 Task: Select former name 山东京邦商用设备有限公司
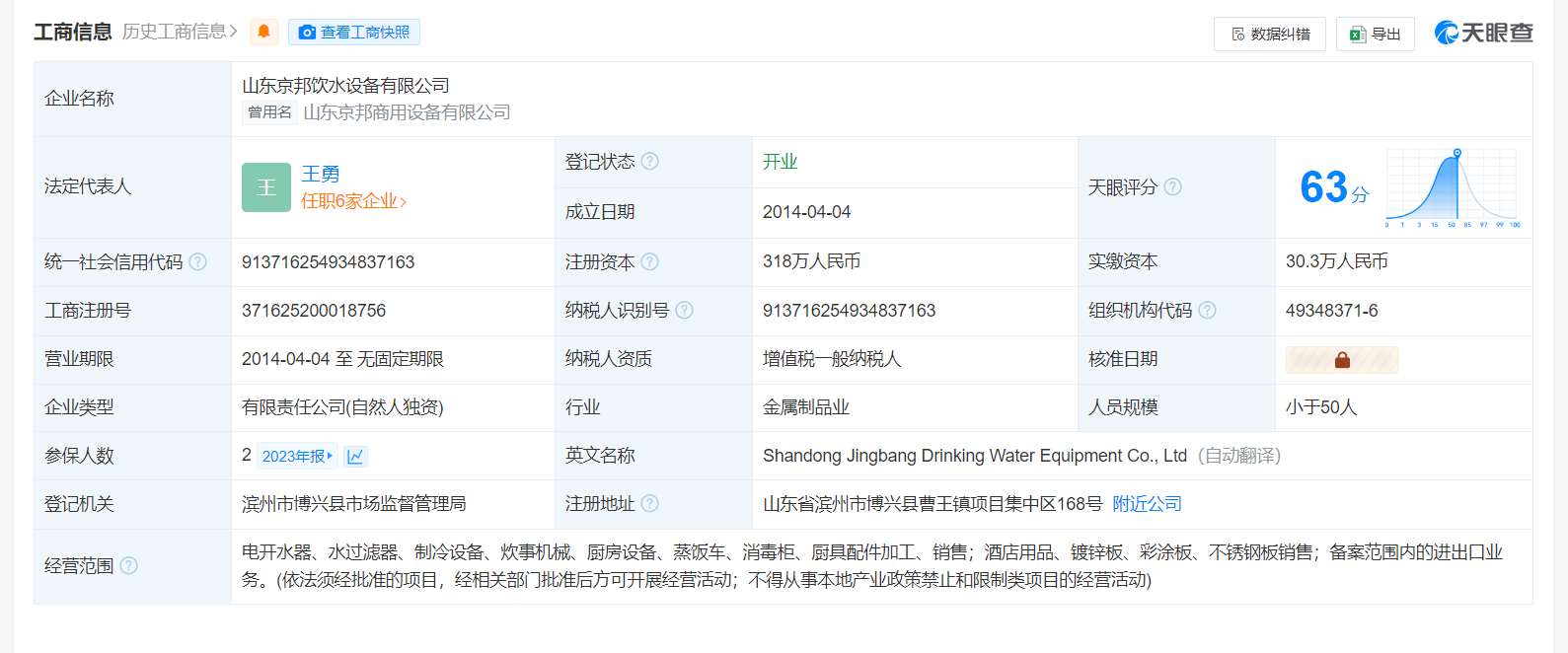pos(407,112)
